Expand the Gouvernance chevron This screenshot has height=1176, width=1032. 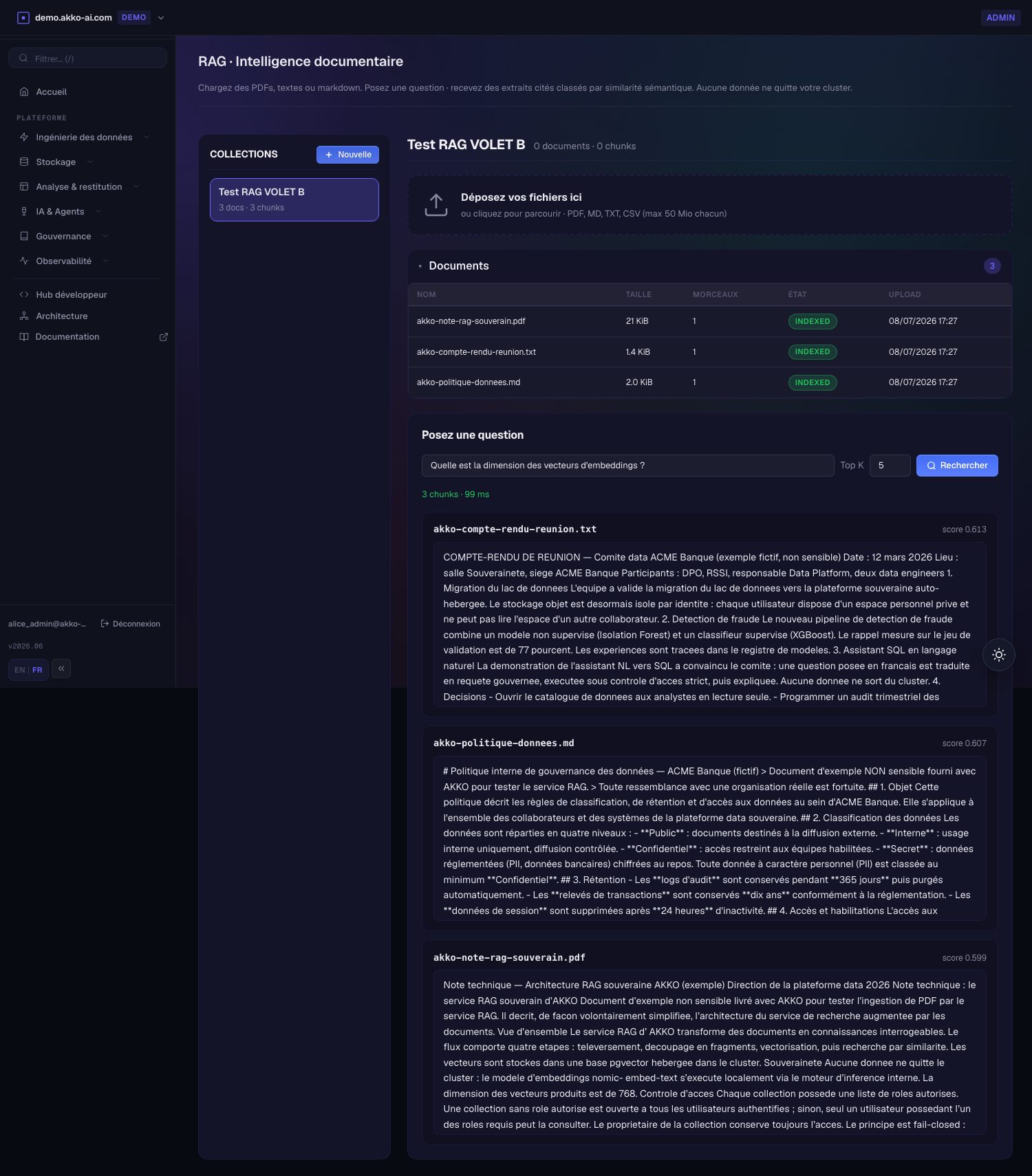point(105,236)
